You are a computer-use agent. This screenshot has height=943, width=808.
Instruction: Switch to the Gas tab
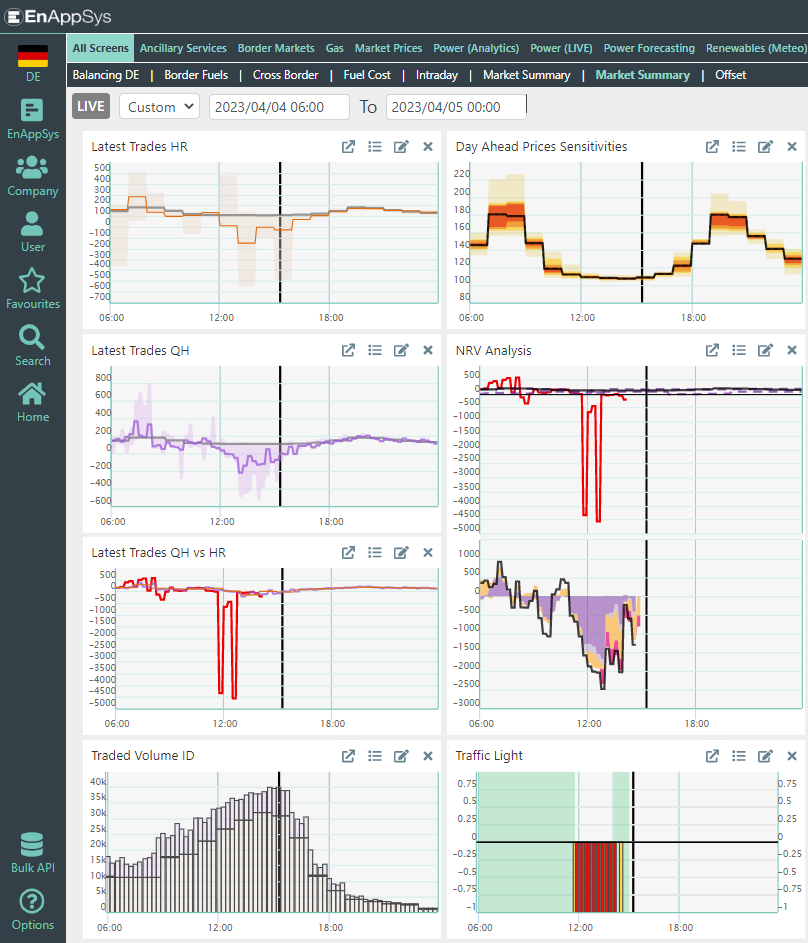tap(334, 48)
